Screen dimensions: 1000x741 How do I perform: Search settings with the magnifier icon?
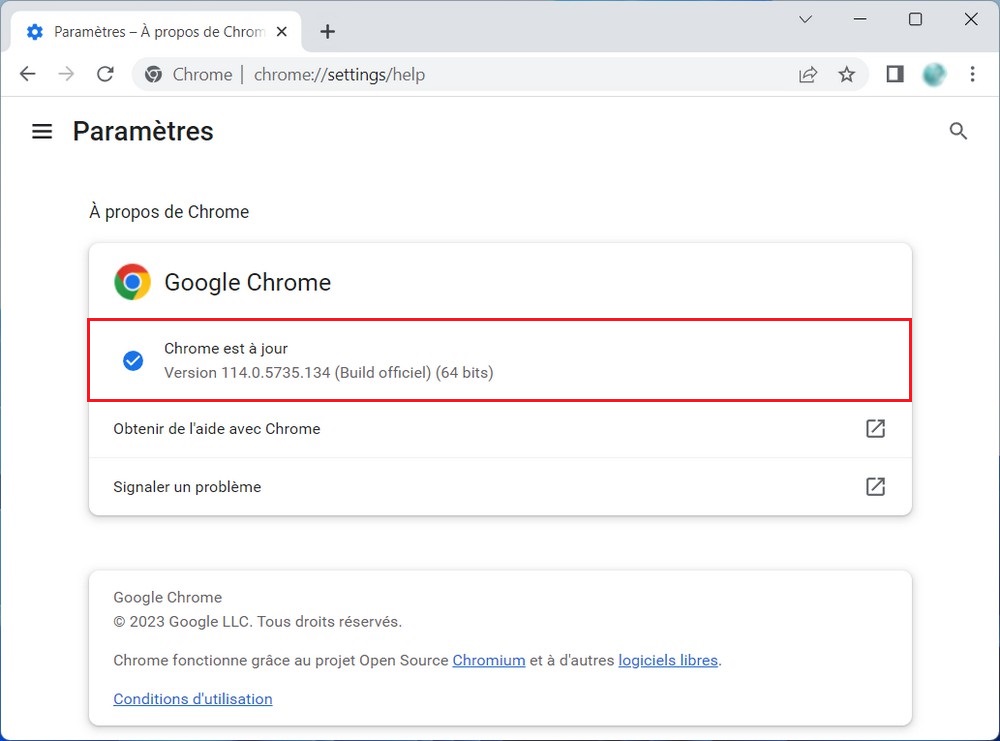[x=958, y=131]
